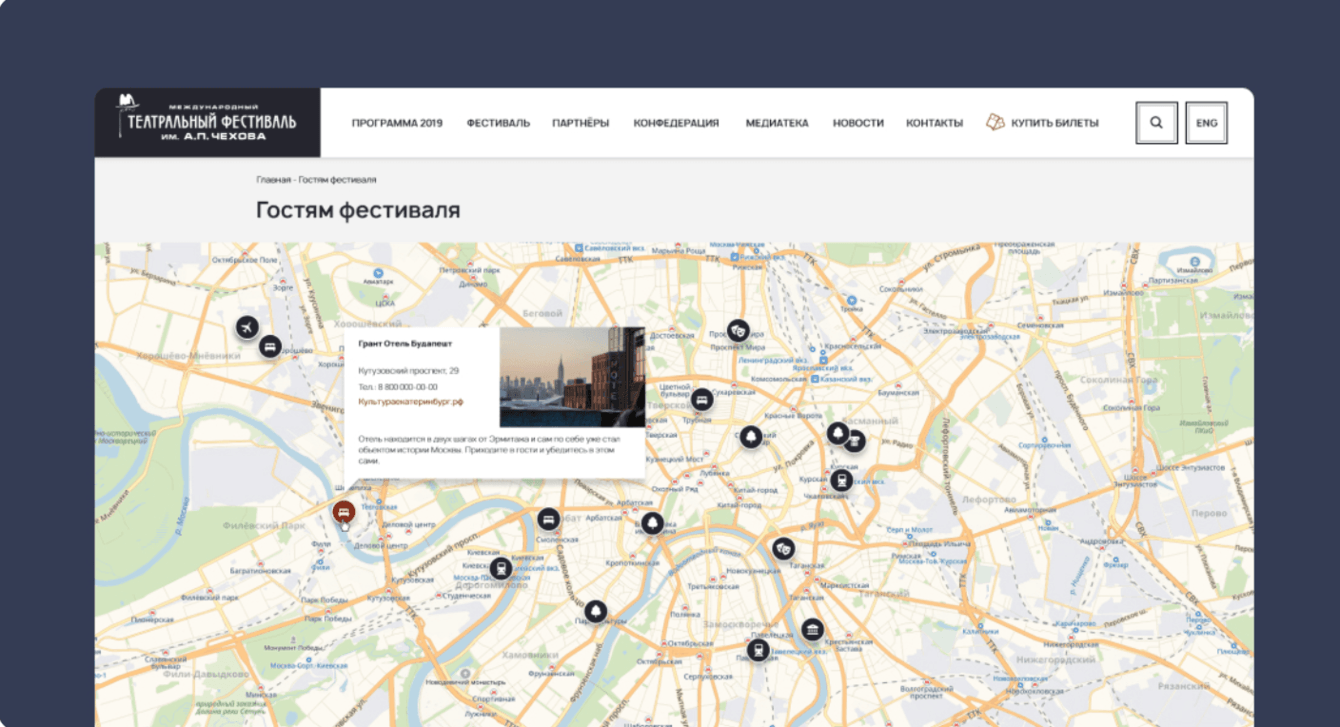Click the hotel photo in the popup

pyautogui.click(x=572, y=378)
